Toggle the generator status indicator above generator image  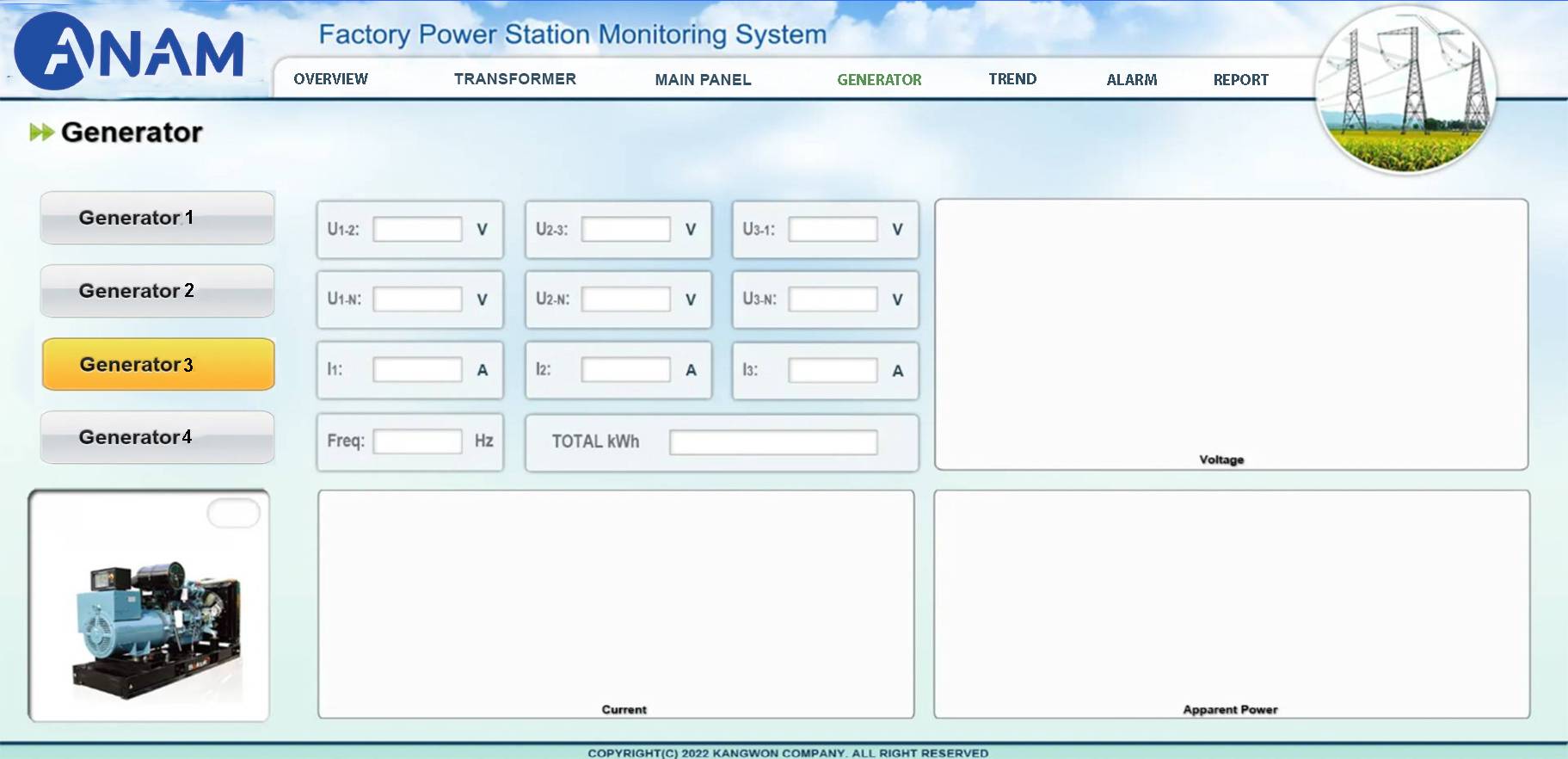point(233,514)
